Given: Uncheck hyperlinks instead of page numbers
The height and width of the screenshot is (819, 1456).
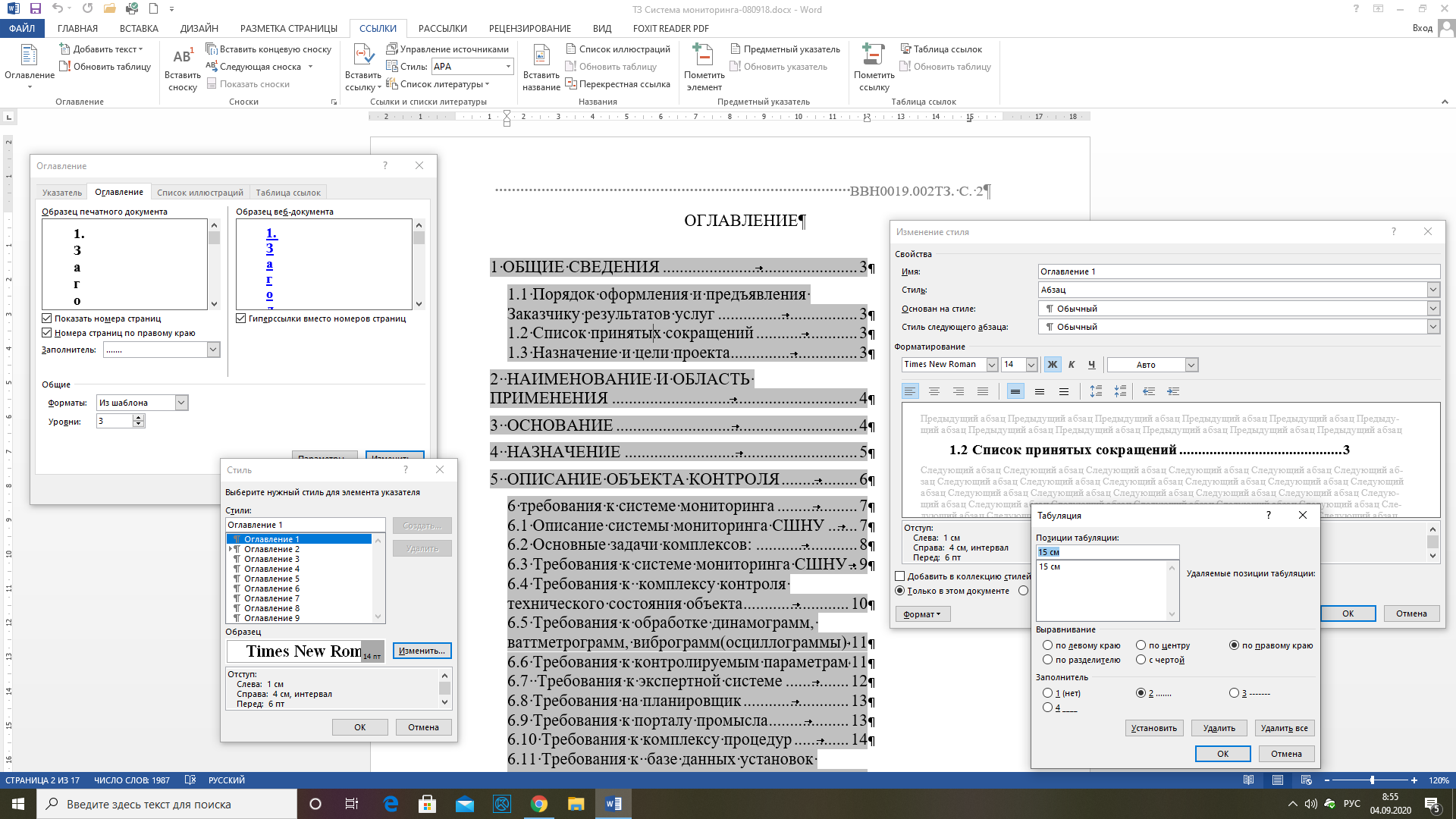Looking at the screenshot, I should [241, 318].
